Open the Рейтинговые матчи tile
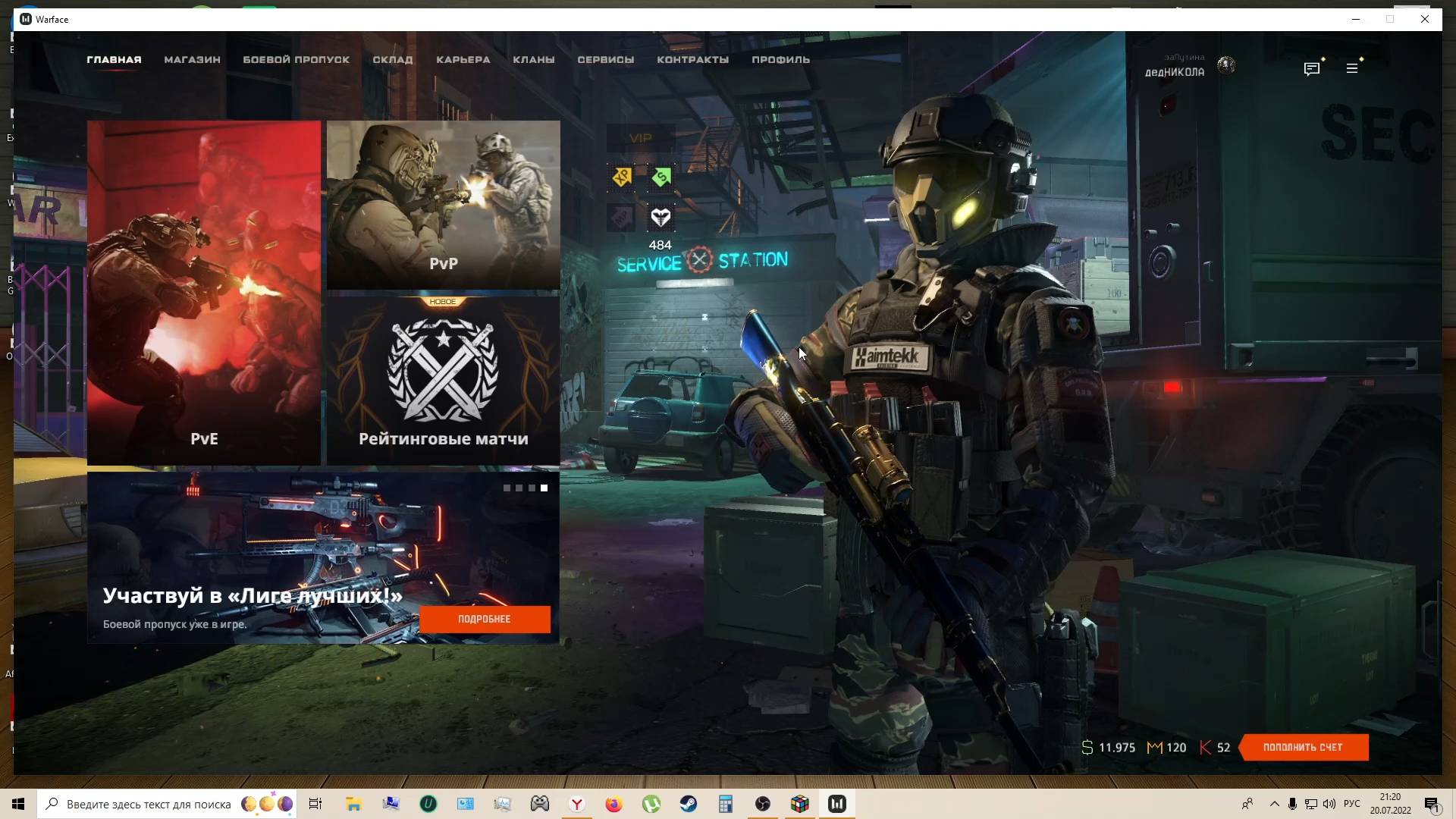The image size is (1456, 819). tap(444, 381)
